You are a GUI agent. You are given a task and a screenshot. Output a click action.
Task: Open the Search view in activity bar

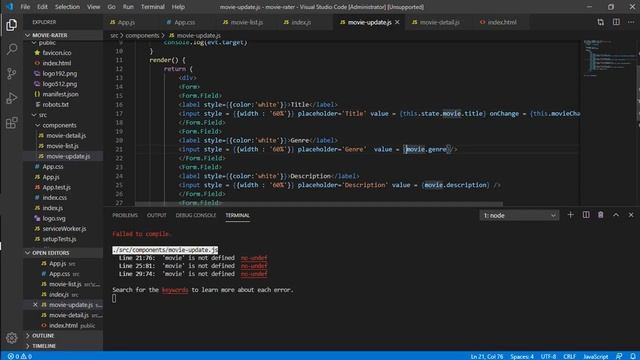click(x=11, y=49)
